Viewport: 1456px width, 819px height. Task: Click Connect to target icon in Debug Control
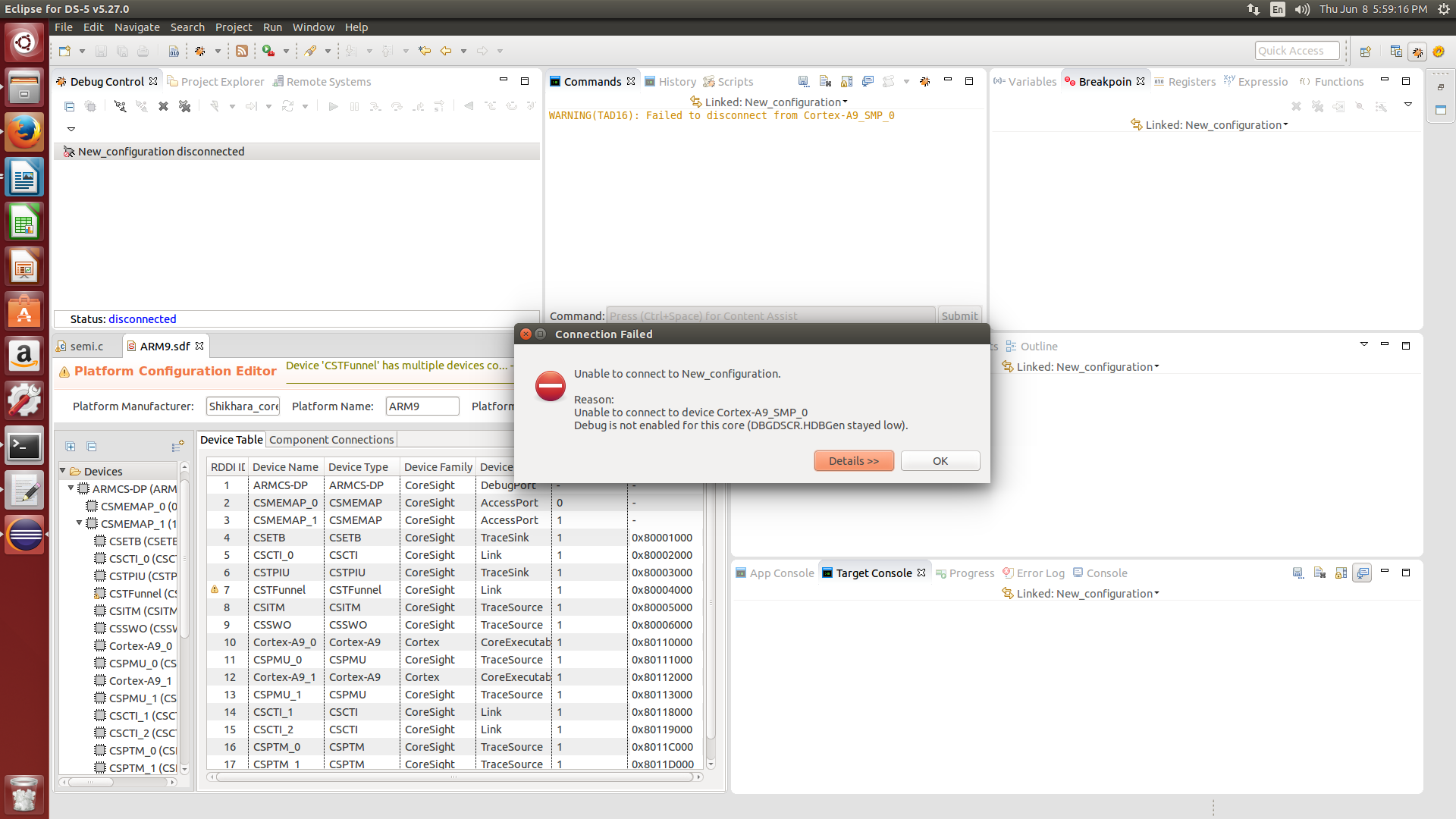coord(120,106)
